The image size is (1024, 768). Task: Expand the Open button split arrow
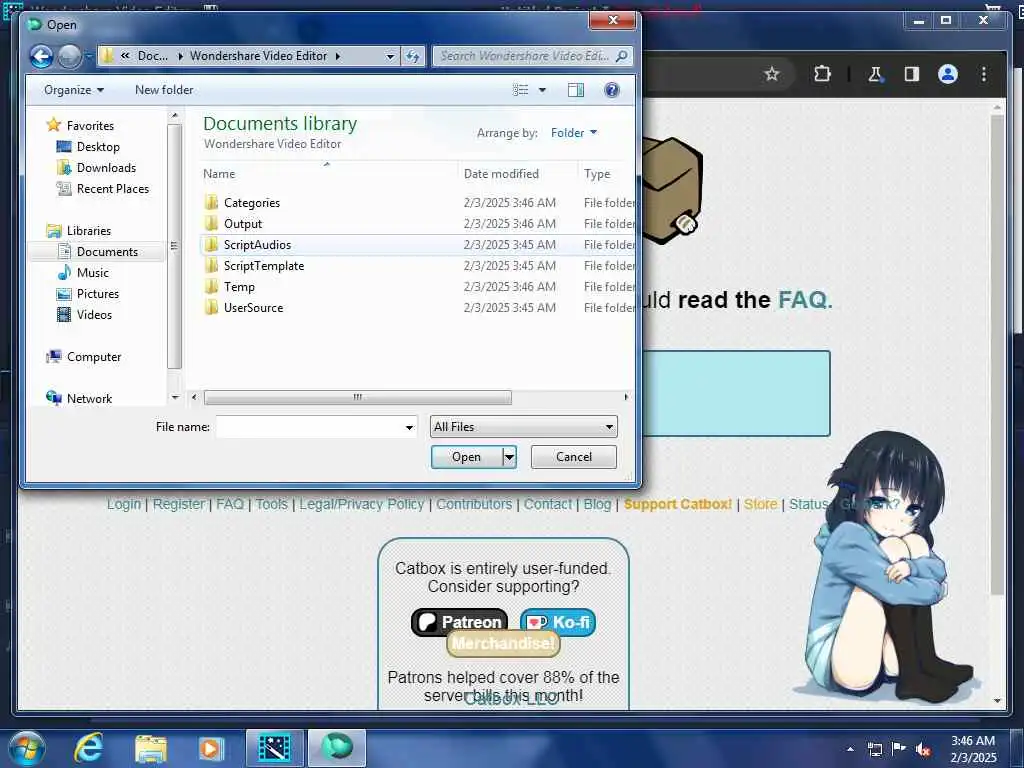(509, 457)
